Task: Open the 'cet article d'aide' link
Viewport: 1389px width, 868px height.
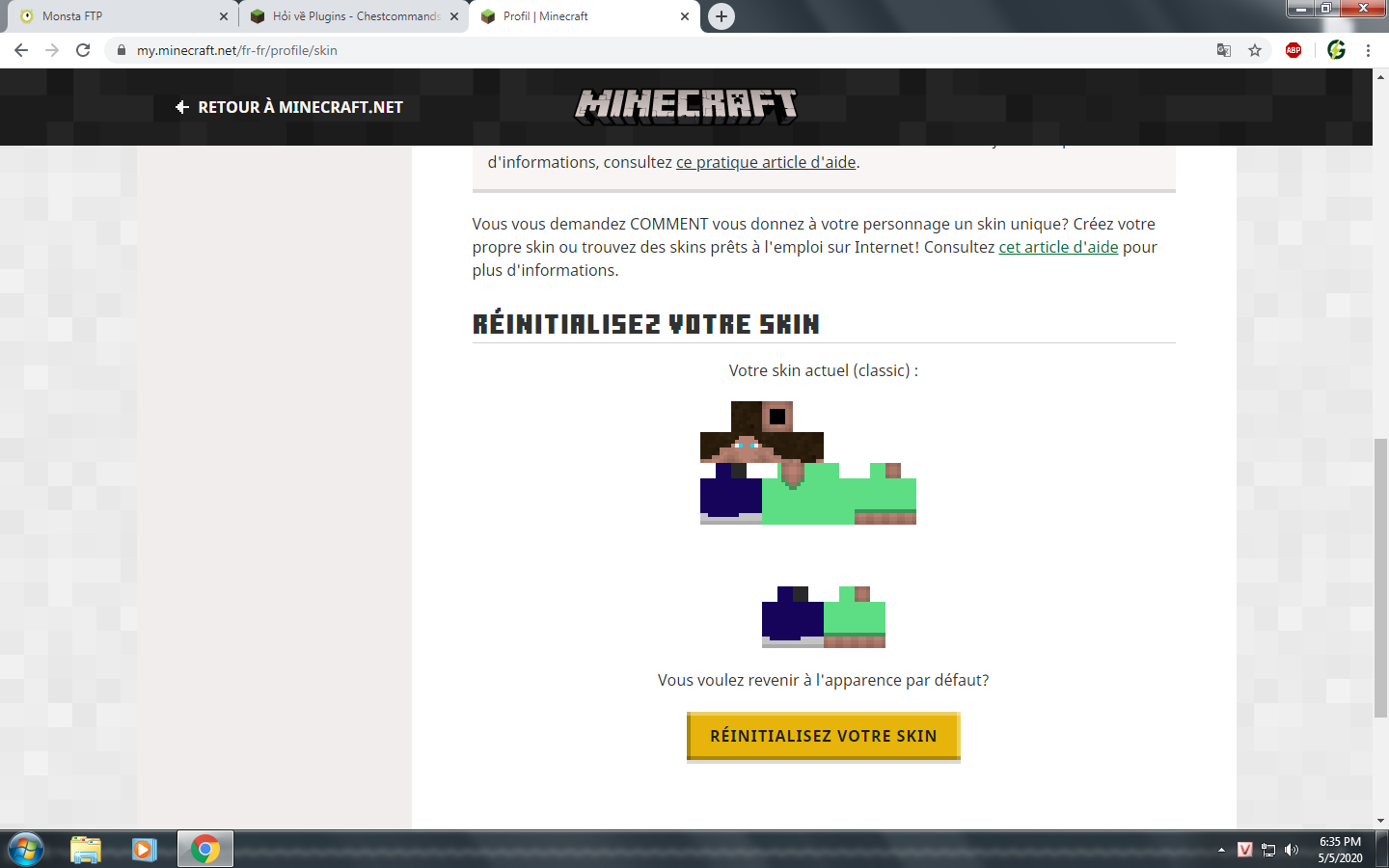Action: tap(1058, 247)
